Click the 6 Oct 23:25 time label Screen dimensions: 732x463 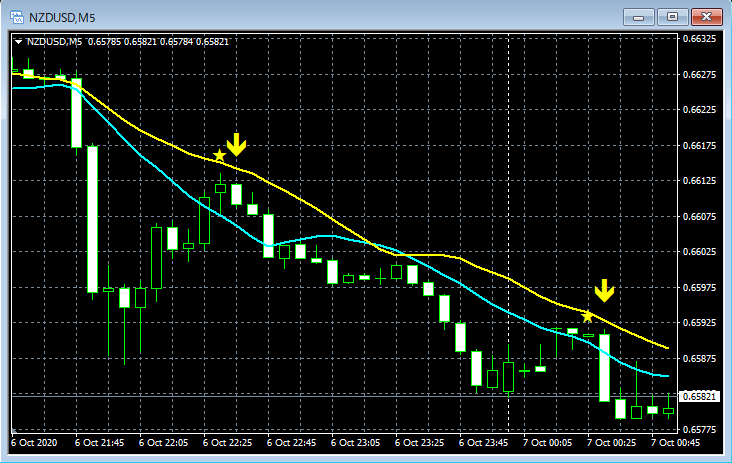pos(420,442)
